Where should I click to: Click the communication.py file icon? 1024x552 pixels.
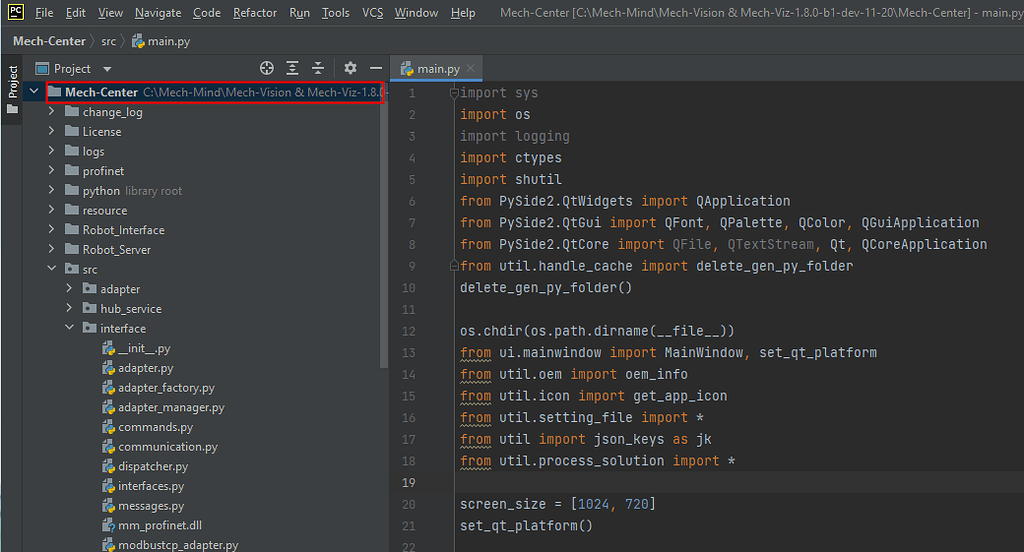point(108,446)
